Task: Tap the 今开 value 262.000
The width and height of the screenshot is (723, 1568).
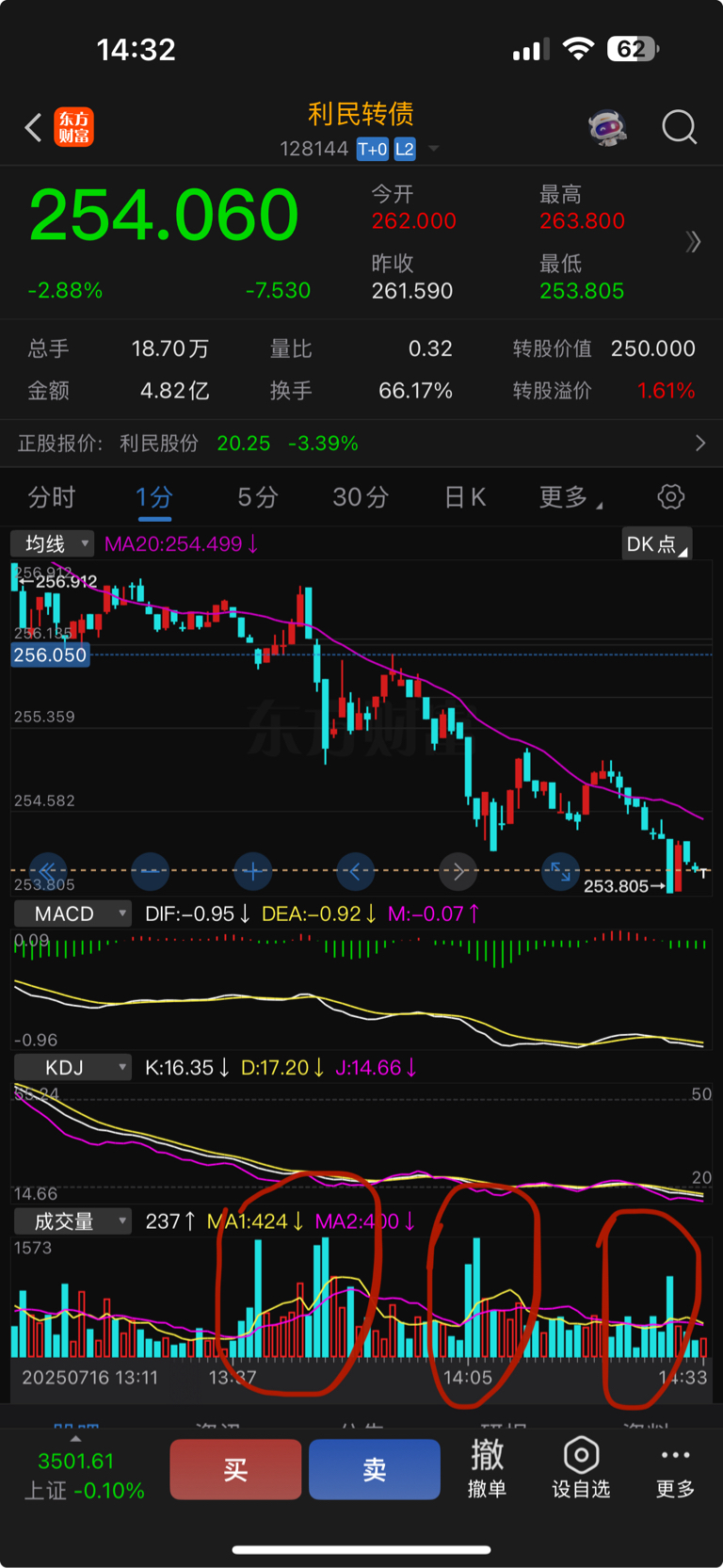Action: 413,221
